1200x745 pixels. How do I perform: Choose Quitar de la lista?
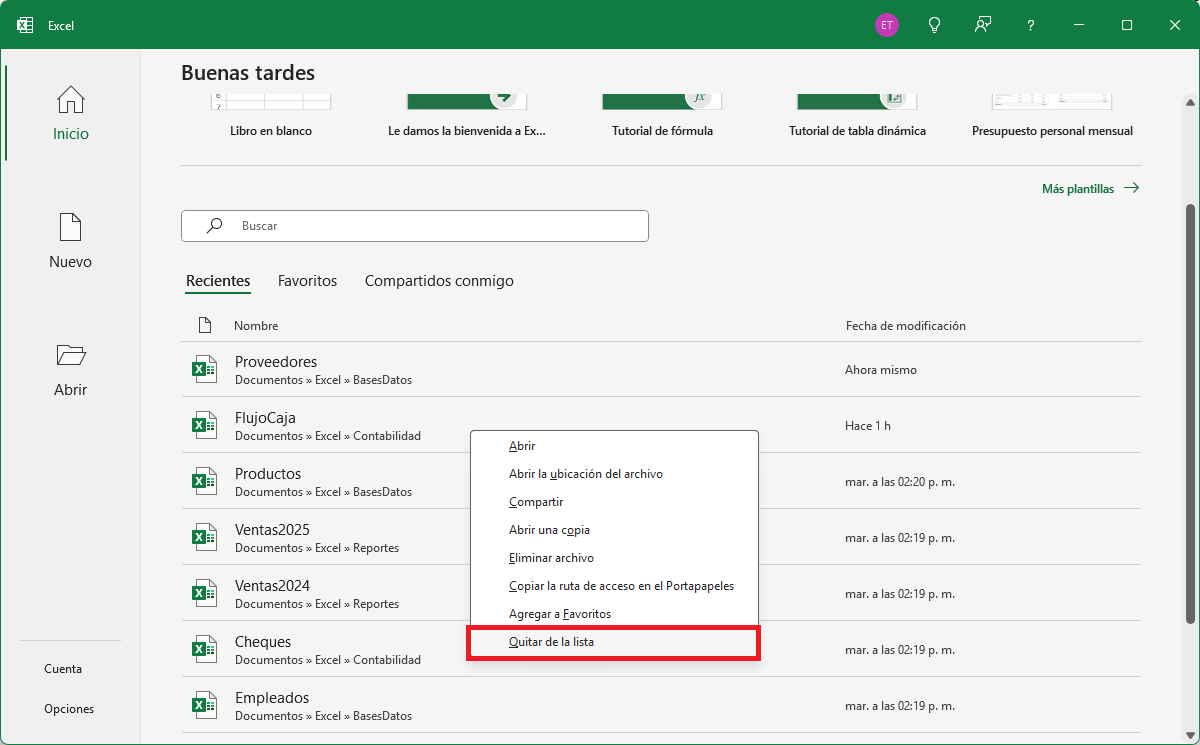tap(614, 642)
